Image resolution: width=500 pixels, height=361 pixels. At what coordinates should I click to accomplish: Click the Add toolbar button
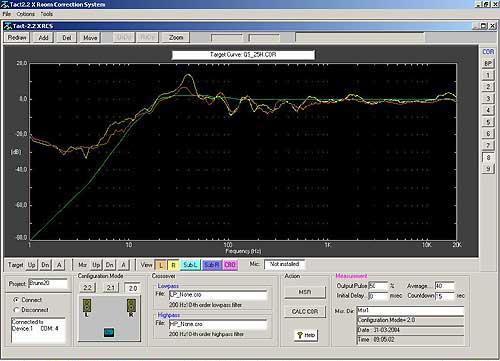(44, 38)
